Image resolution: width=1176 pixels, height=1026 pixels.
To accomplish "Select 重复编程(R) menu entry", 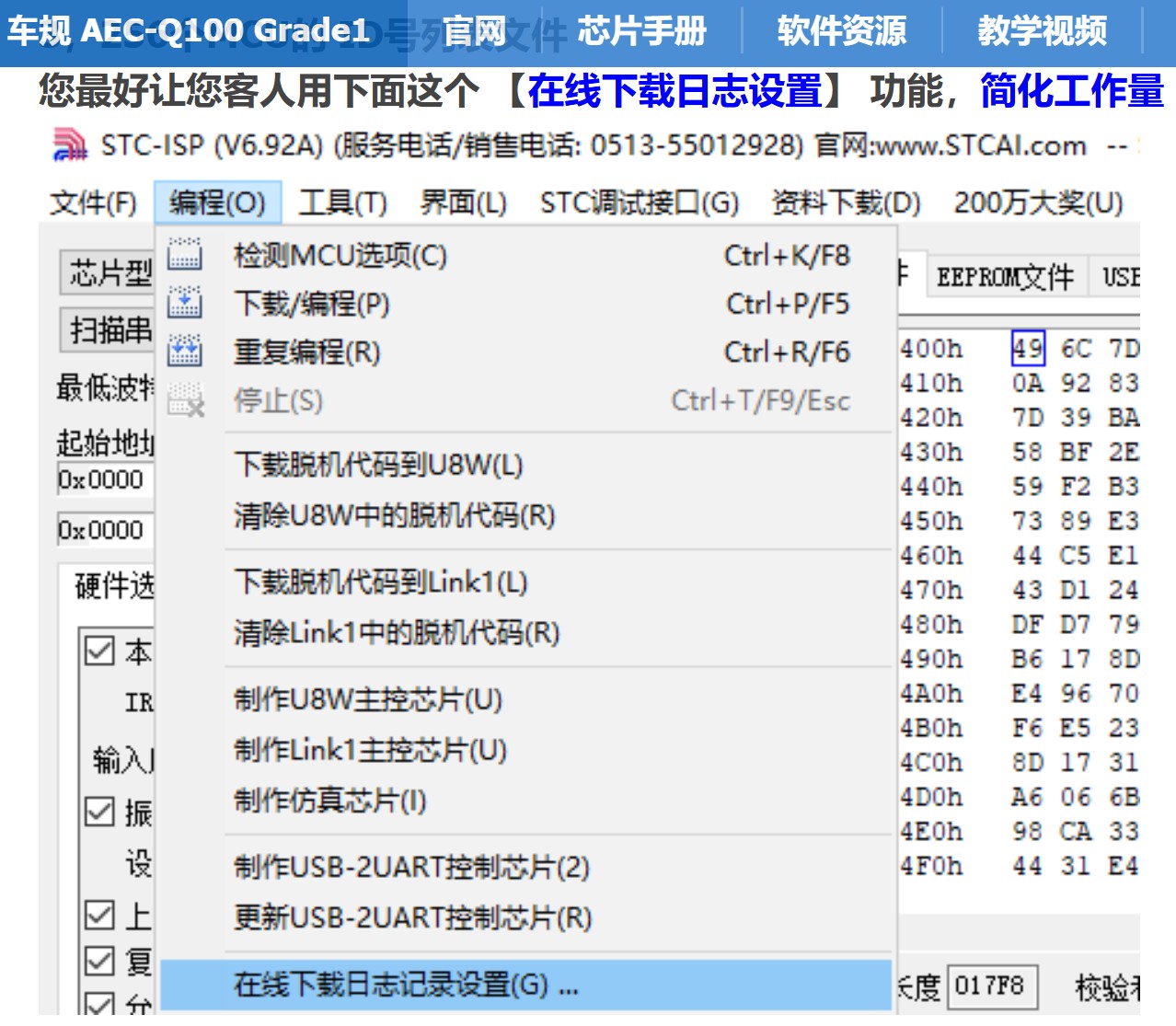I will click(525, 352).
